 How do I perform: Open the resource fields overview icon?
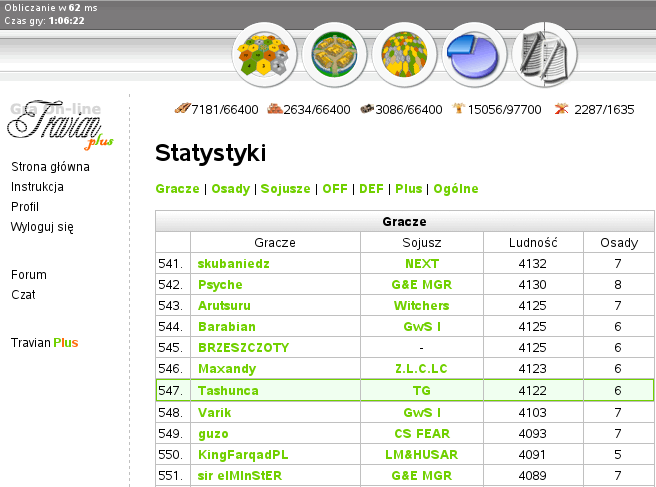264,55
